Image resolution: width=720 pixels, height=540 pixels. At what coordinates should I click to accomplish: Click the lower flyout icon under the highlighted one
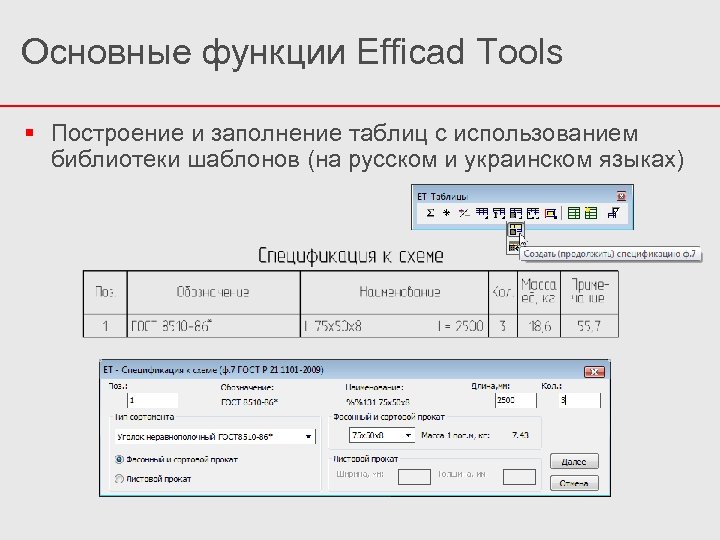pos(513,247)
